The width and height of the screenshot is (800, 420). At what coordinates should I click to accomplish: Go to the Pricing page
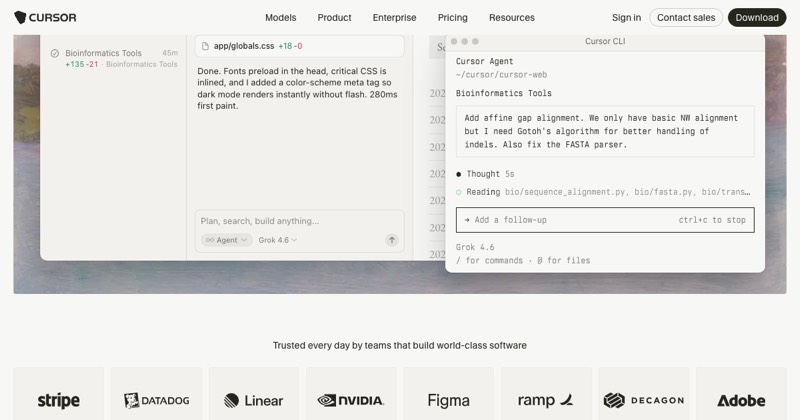[x=453, y=17]
